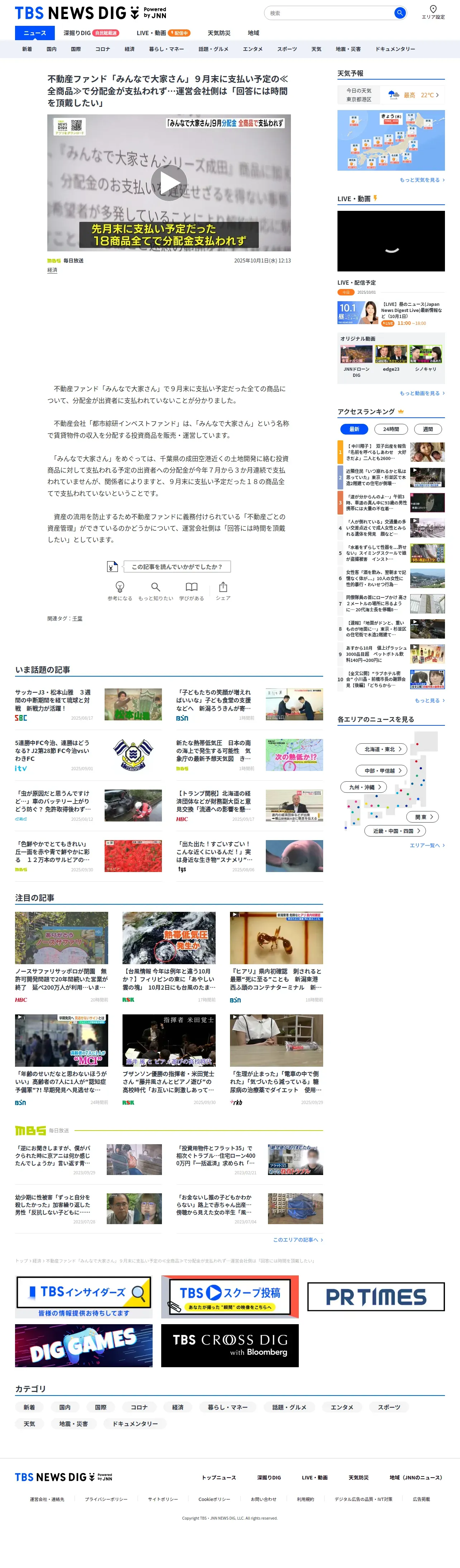Screen dimensions: 460x1568
Task: Open the プライバシーポリシー footer link
Action: [106, 1499]
